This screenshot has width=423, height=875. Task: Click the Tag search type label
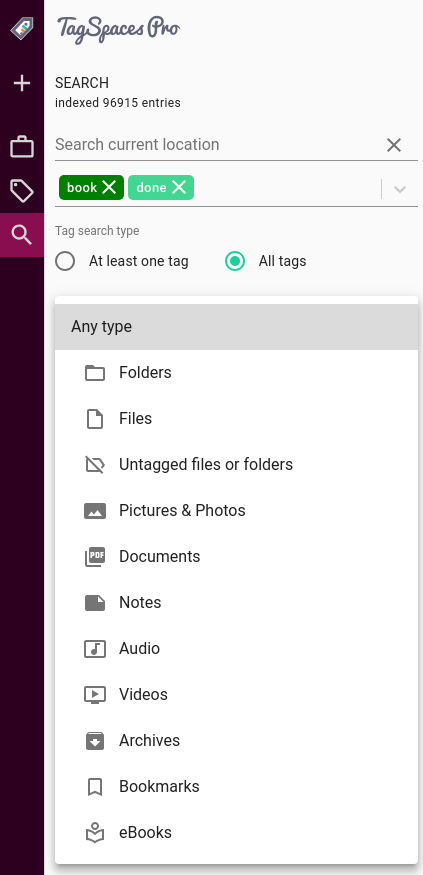97,230
